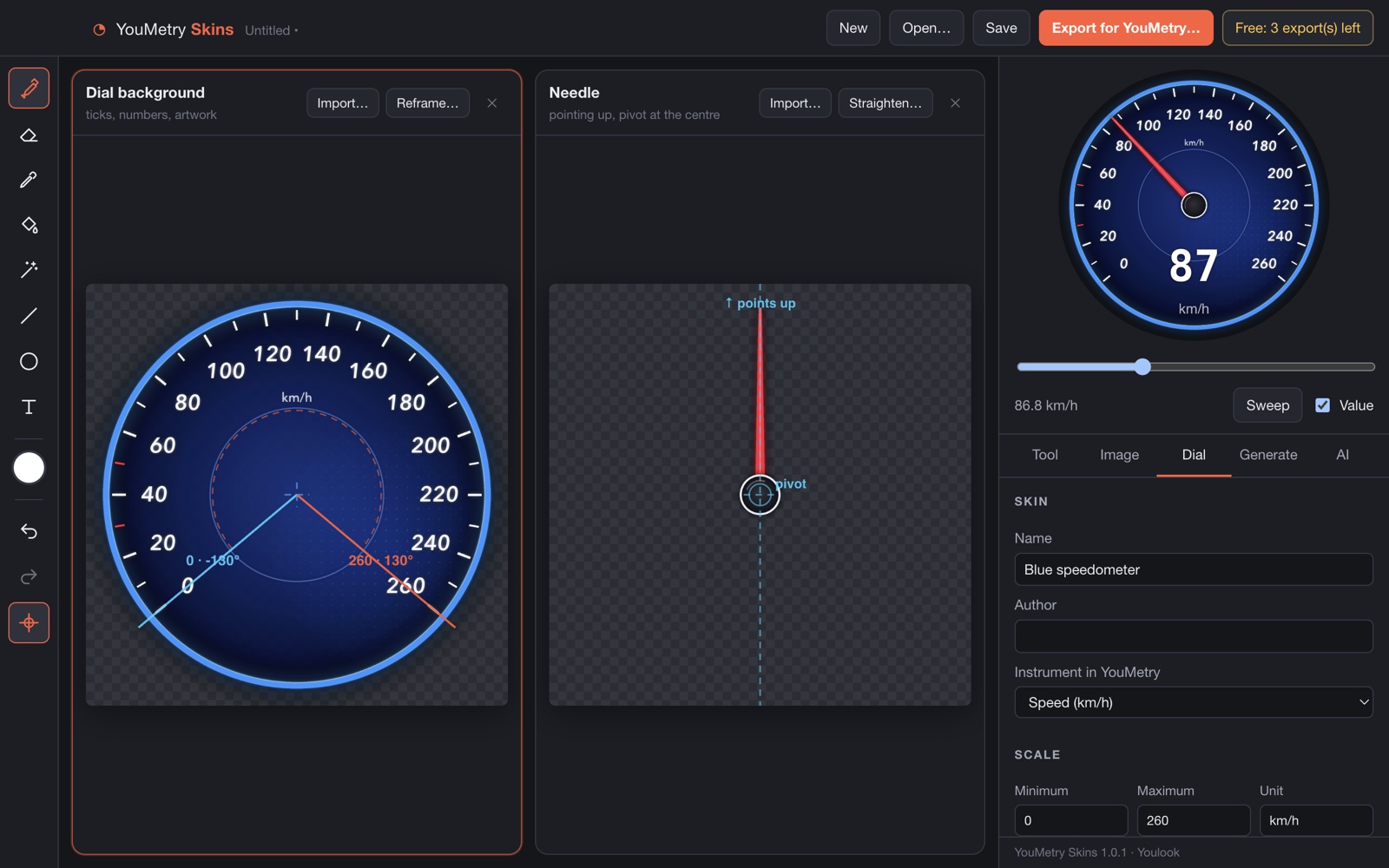
Task: Click the Free: 3 export(s) left badge
Action: (x=1298, y=28)
